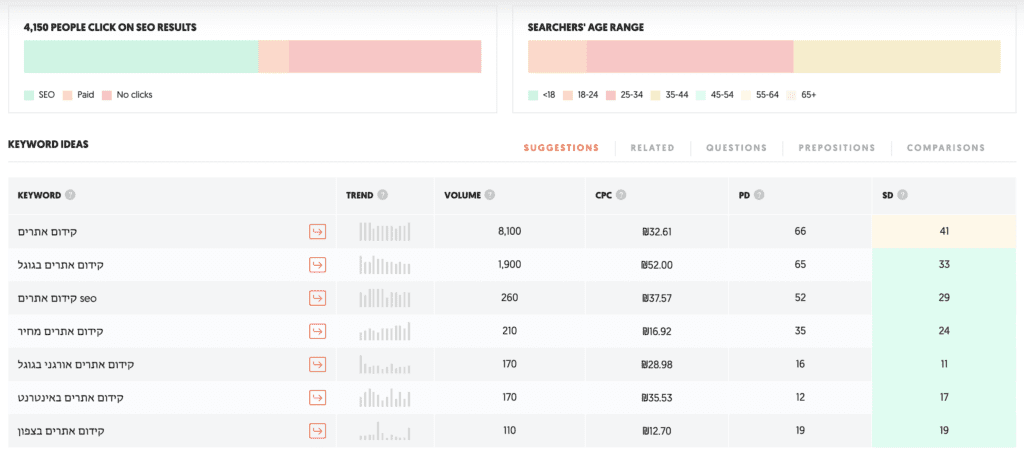Screen dimensions: 1024x455
Task: Open arrow icon for the 1,900 volume keyword
Action: (x=317, y=265)
